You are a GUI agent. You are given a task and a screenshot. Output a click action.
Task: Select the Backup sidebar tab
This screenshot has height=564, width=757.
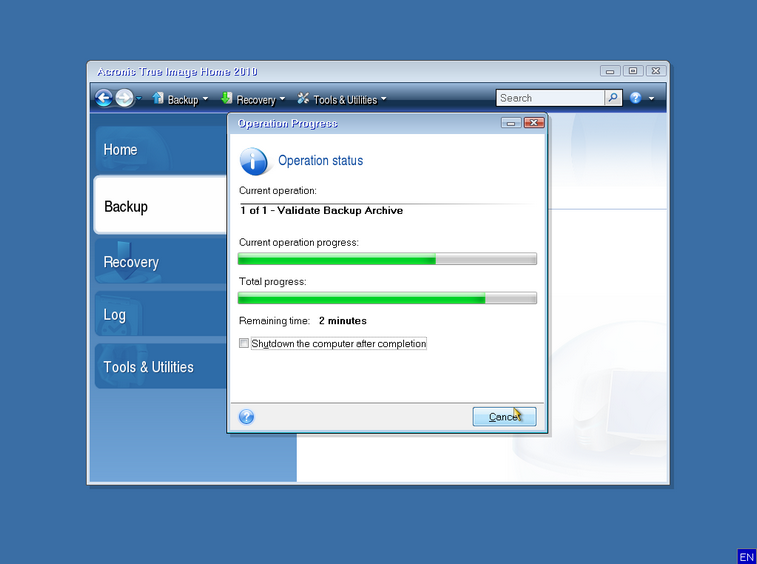tap(160, 206)
